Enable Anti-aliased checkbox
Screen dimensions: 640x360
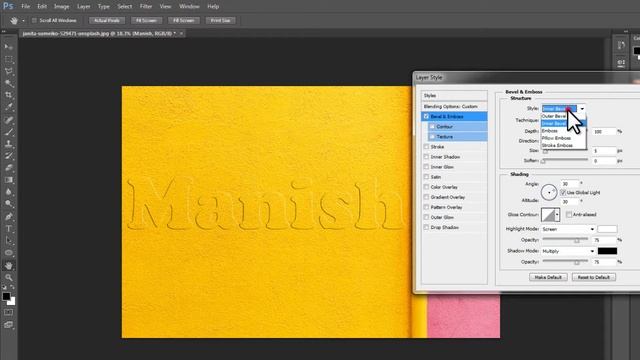click(x=569, y=214)
